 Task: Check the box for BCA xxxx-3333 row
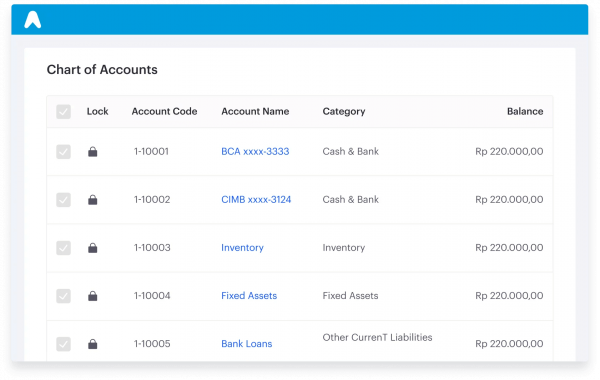pyautogui.click(x=64, y=152)
